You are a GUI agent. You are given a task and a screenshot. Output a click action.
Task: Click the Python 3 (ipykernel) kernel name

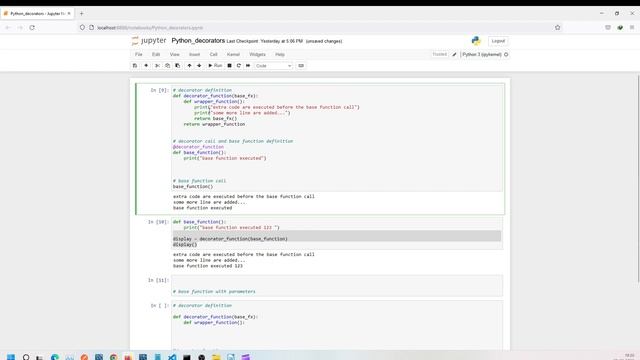tap(482, 54)
